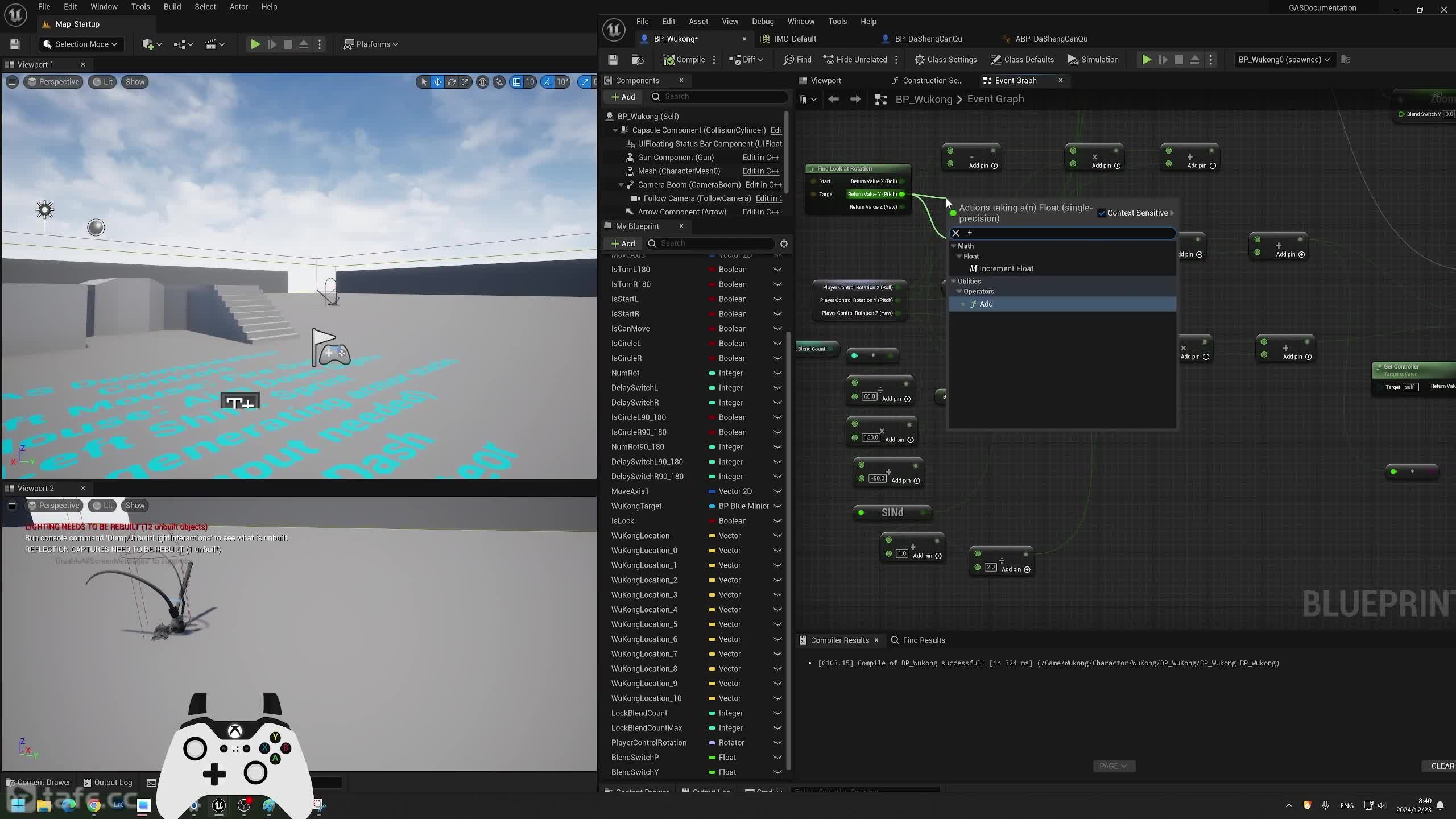The width and height of the screenshot is (1456, 819).
Task: Open Class Settings
Action: (x=945, y=60)
